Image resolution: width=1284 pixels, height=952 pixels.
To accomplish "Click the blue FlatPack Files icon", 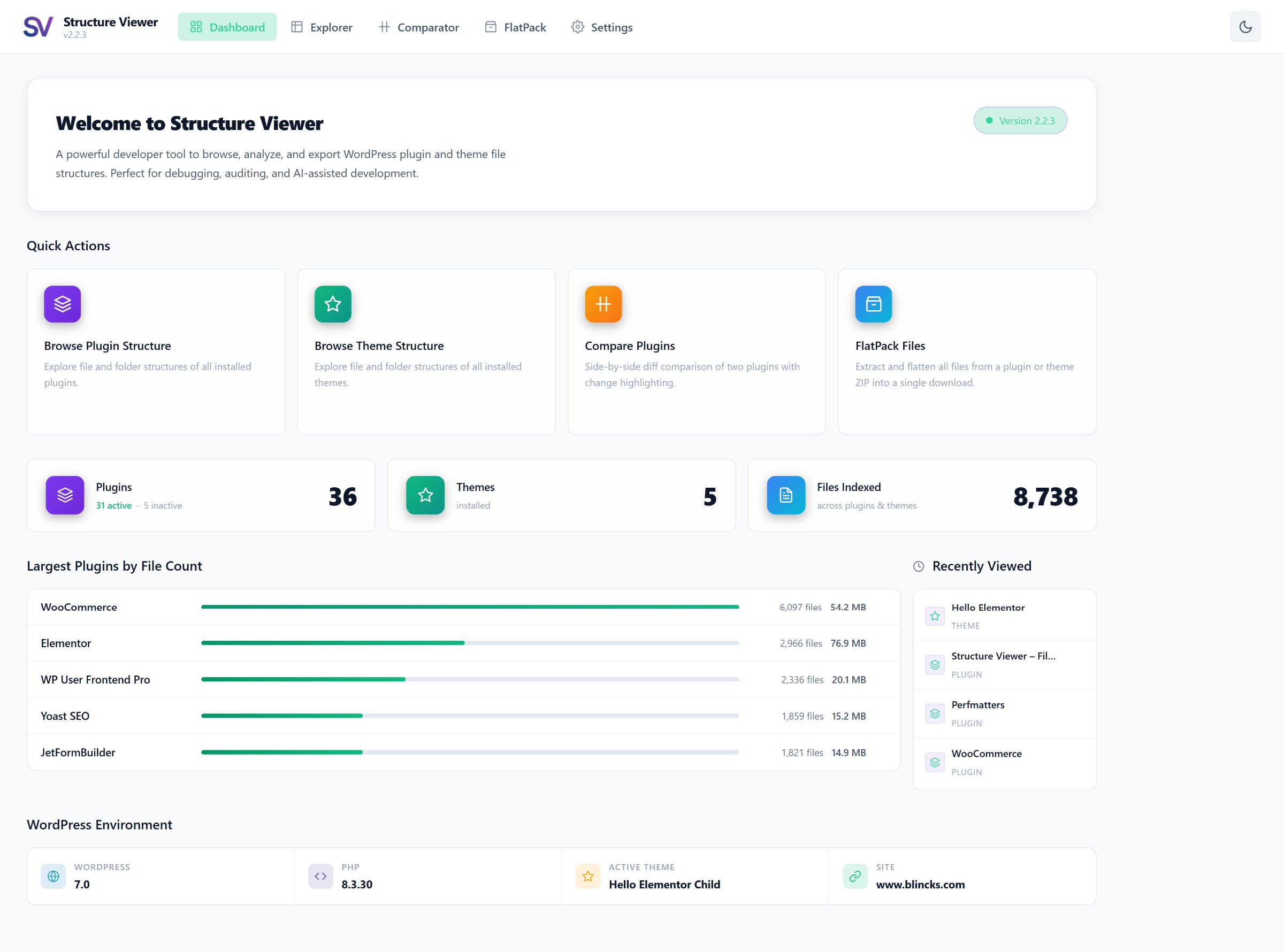I will (873, 304).
